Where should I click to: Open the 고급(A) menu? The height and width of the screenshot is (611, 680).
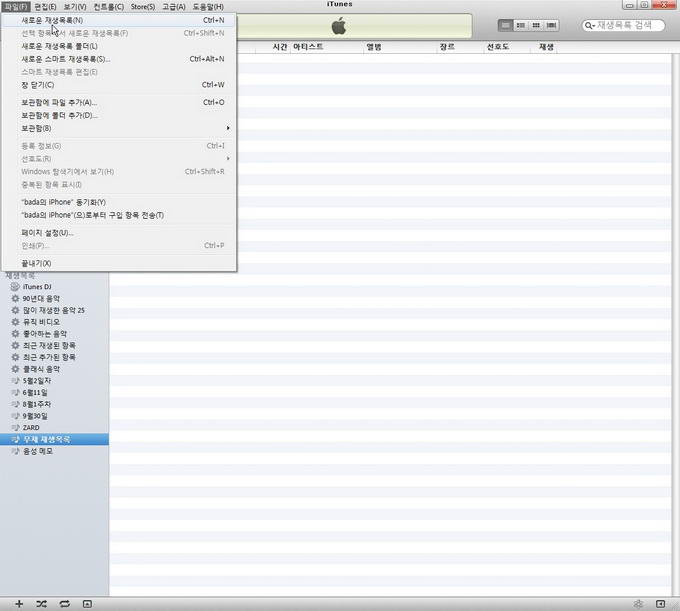[173, 7]
